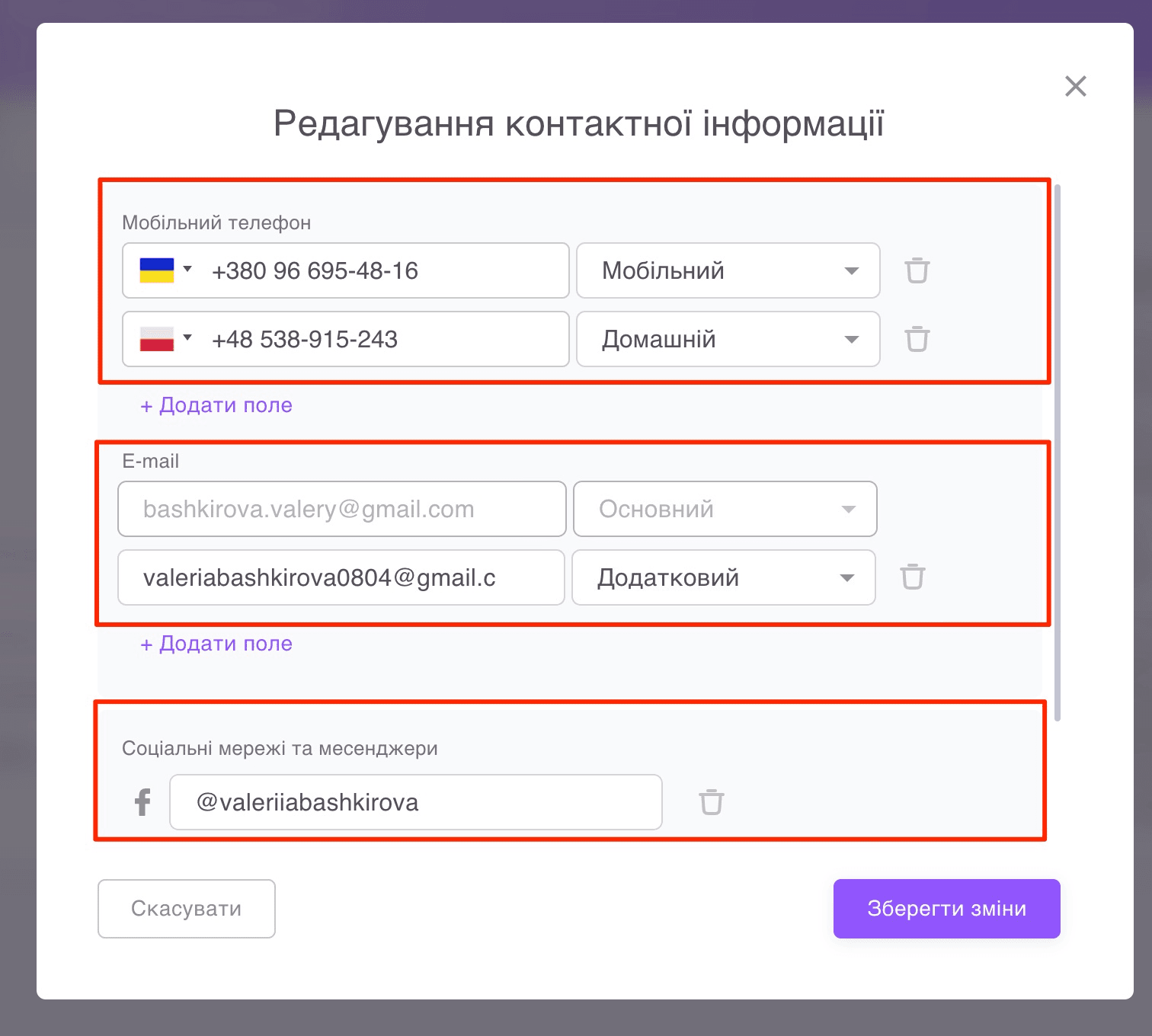Open the Polish flag country selector
The width and height of the screenshot is (1152, 1036).
164,337
